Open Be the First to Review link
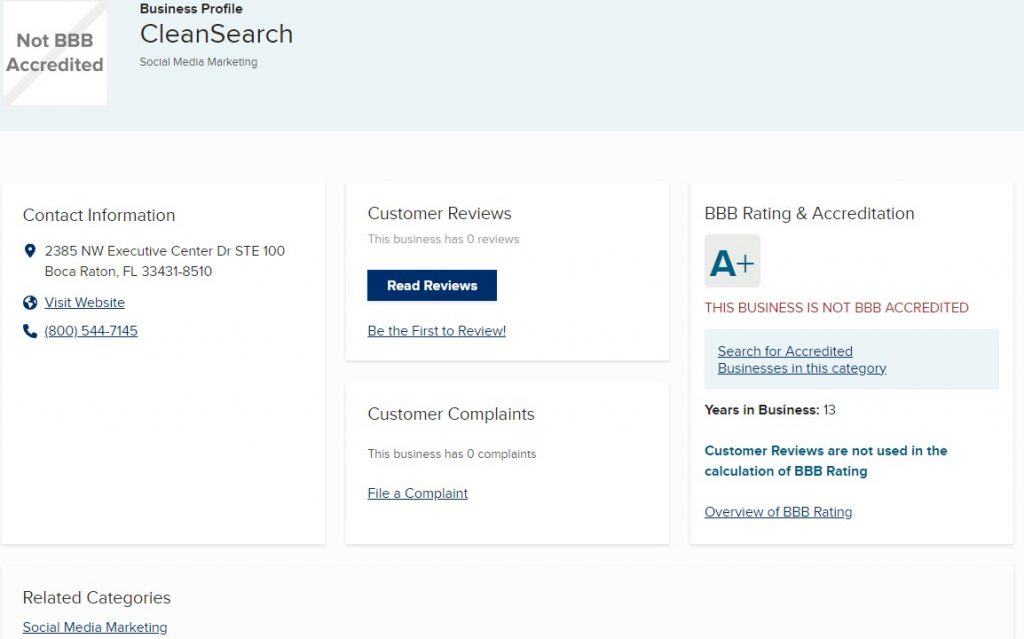The height and width of the screenshot is (639, 1024). pyautogui.click(x=436, y=331)
